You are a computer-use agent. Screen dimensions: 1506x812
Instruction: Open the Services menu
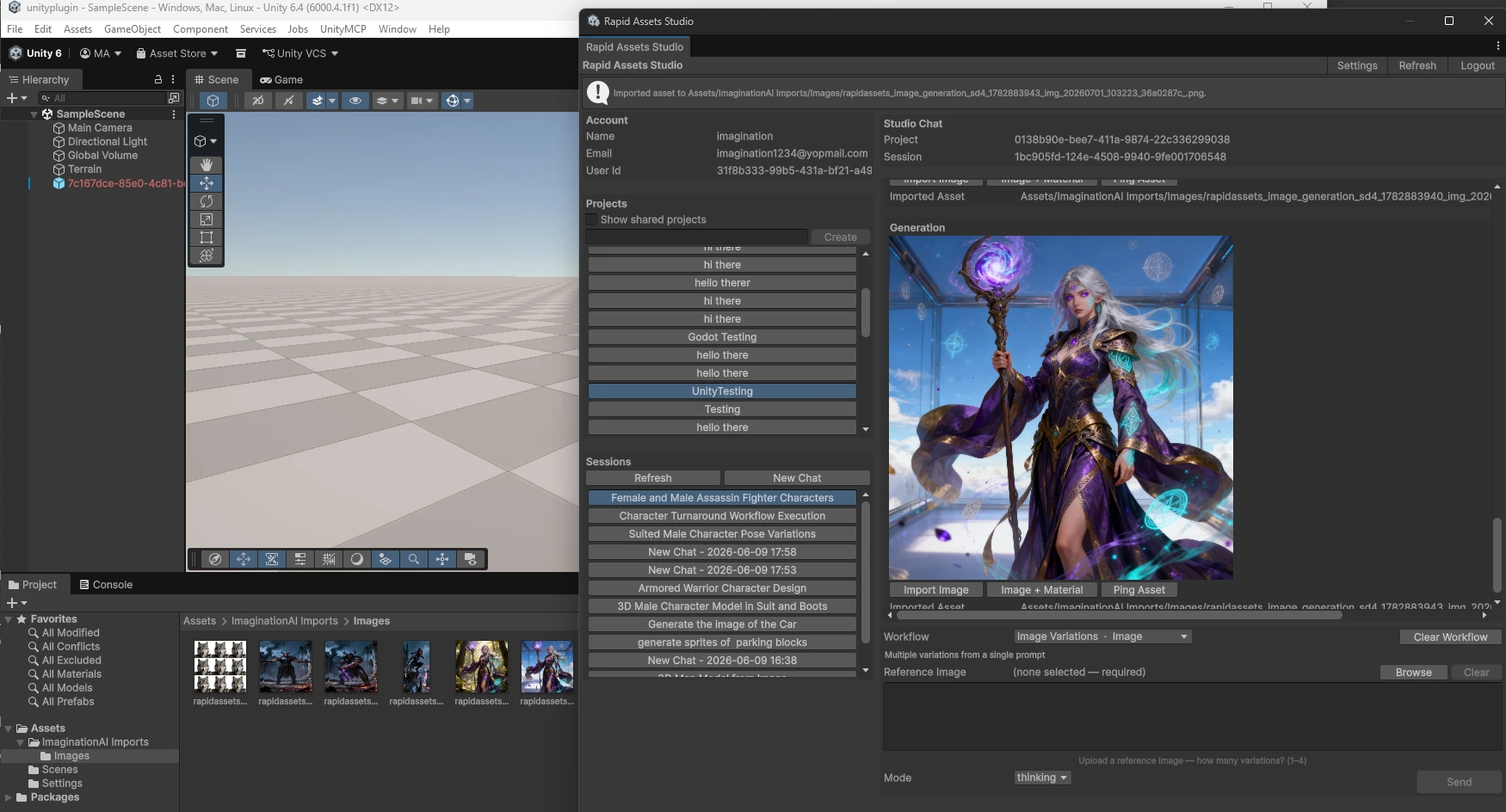click(258, 29)
